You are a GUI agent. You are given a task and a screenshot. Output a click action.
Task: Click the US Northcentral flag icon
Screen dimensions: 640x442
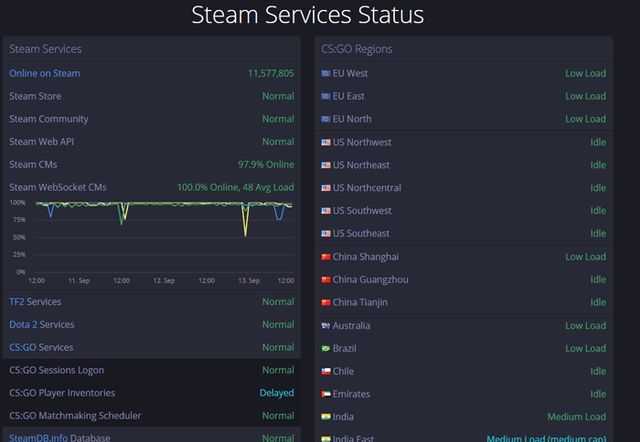coord(325,188)
